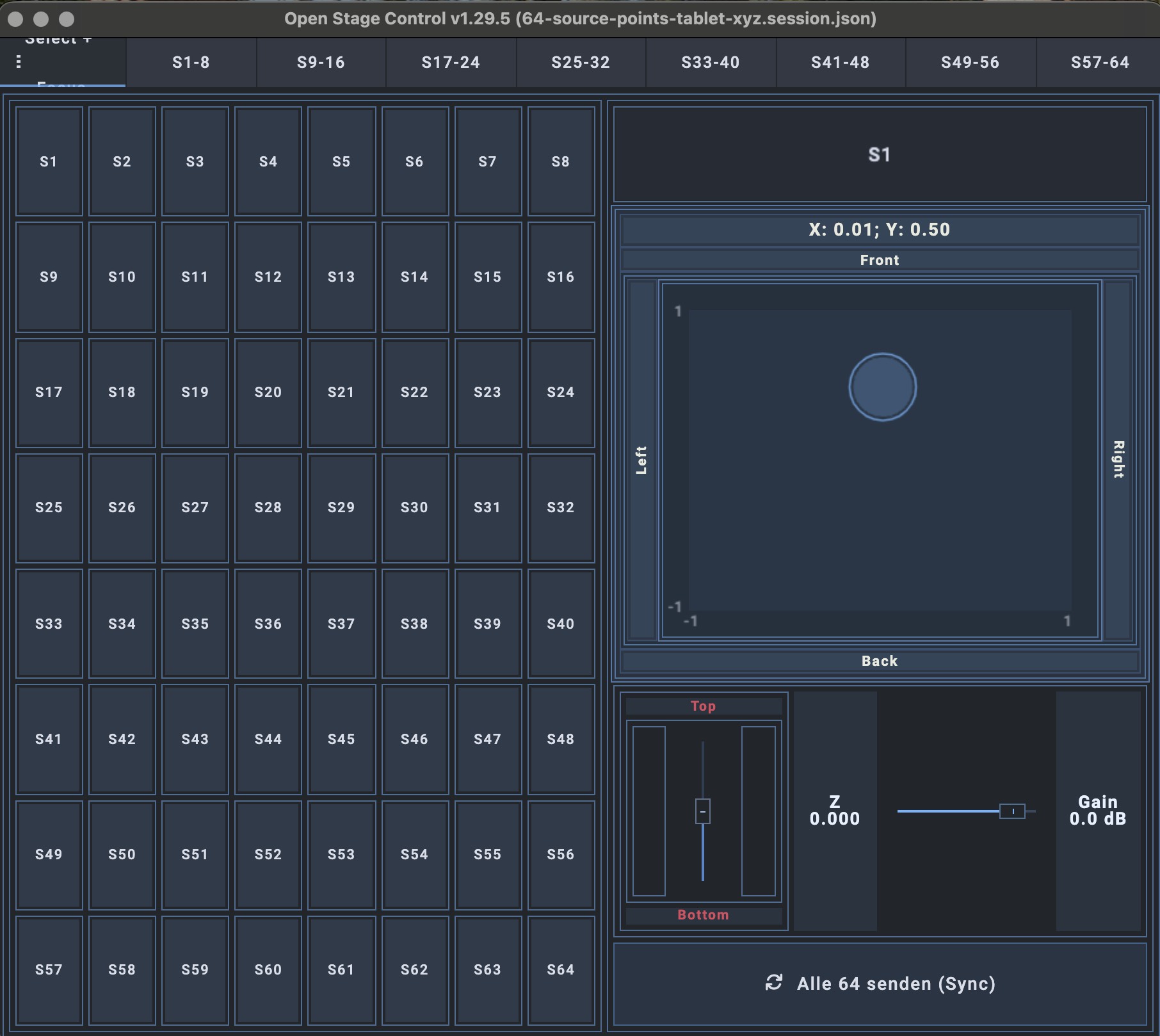Click the horizontal Gain fader knob
Screen dimensions: 1160x1036
pos(1013,811)
